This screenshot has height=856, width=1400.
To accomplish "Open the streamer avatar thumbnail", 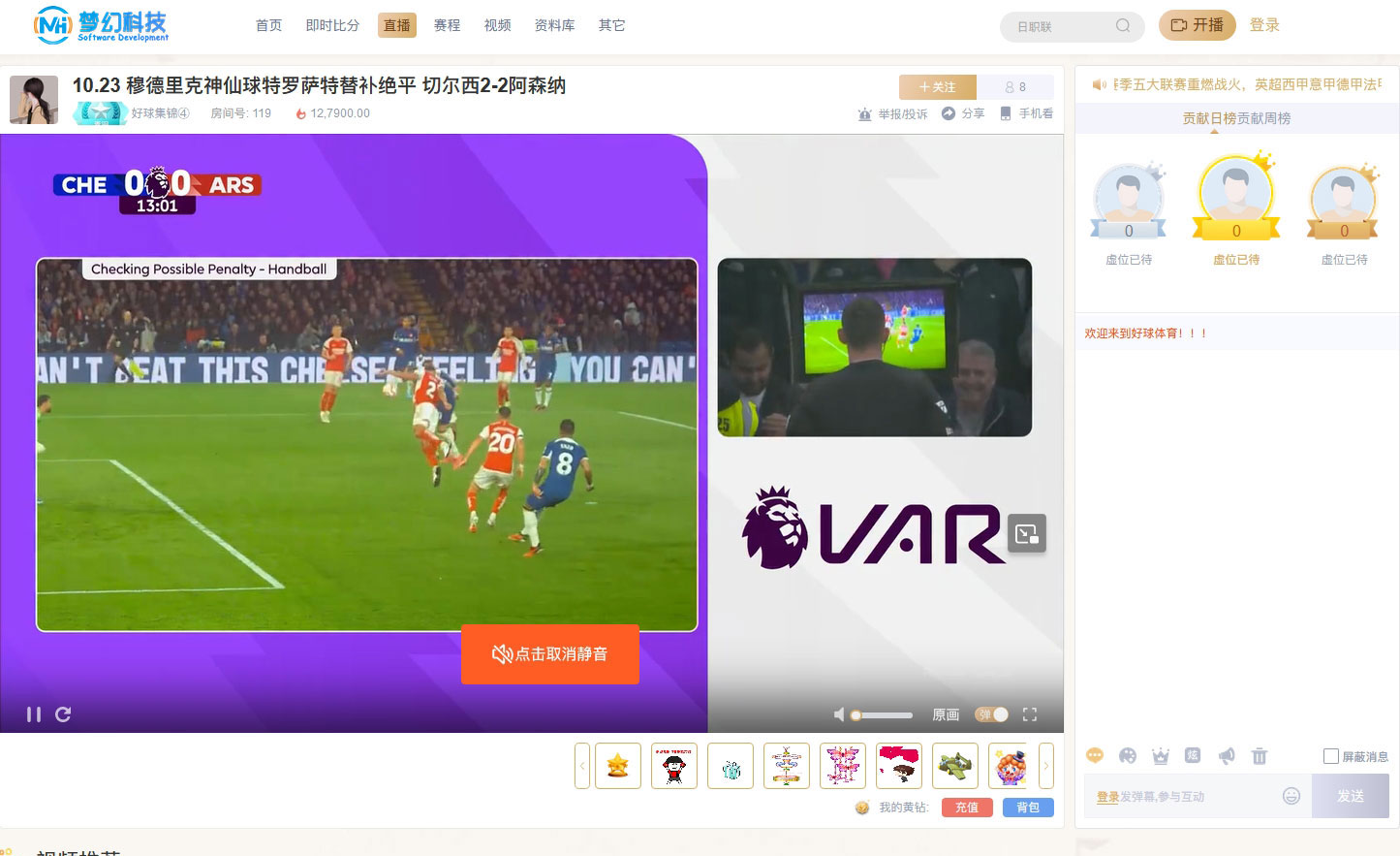I will 34,100.
